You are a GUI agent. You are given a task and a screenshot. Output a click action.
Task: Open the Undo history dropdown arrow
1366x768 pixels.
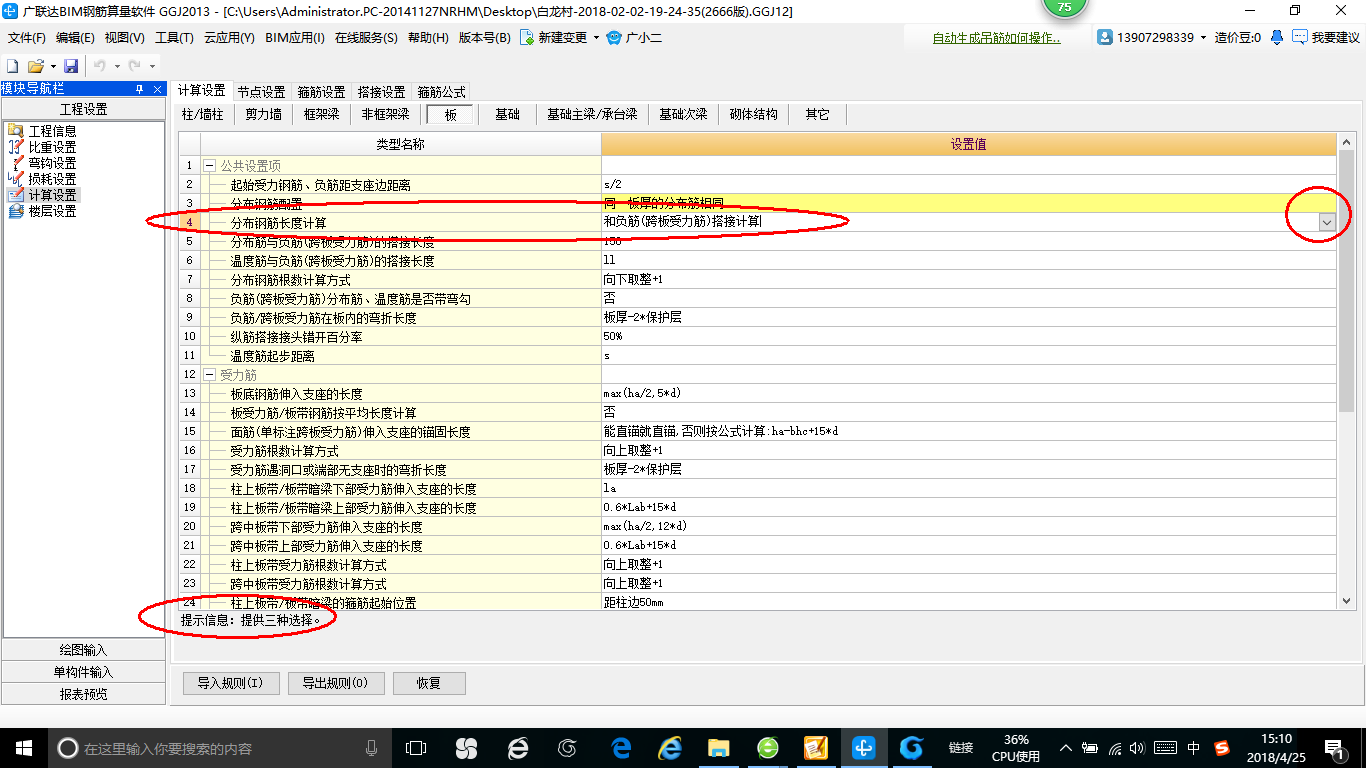tap(117, 66)
